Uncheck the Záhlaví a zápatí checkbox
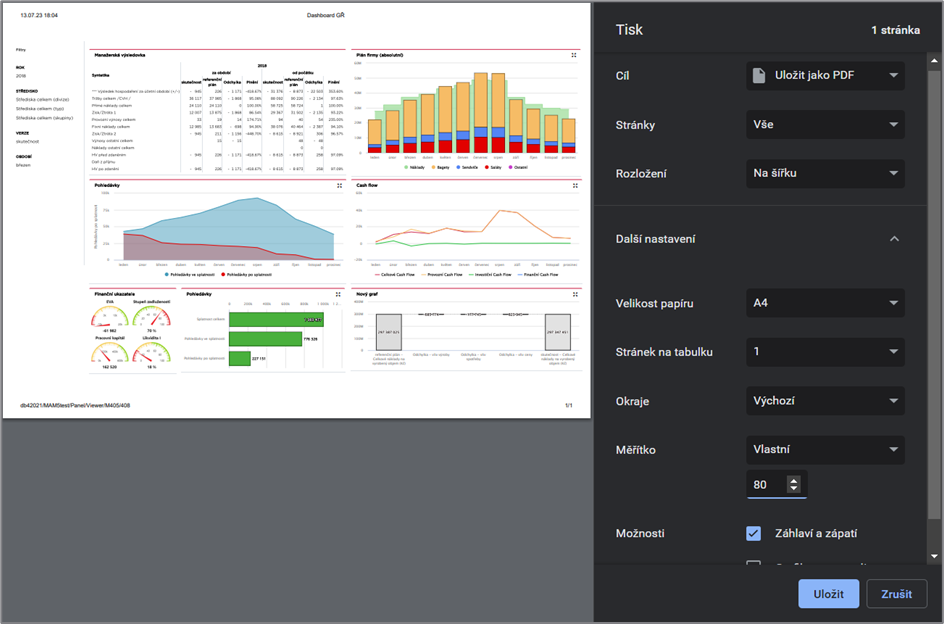 click(753, 533)
